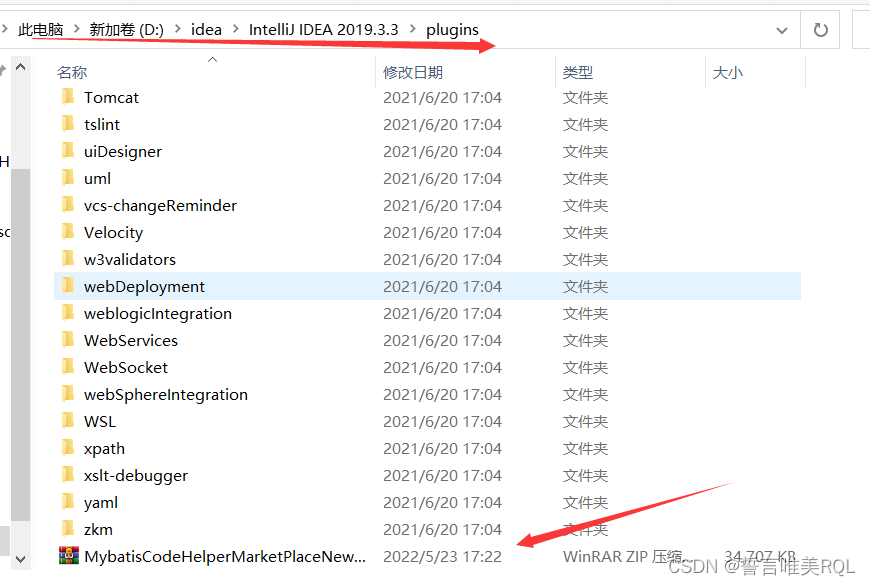Select the MybatisCodeHelperMarketPlaceNew... file name

[x=225, y=556]
